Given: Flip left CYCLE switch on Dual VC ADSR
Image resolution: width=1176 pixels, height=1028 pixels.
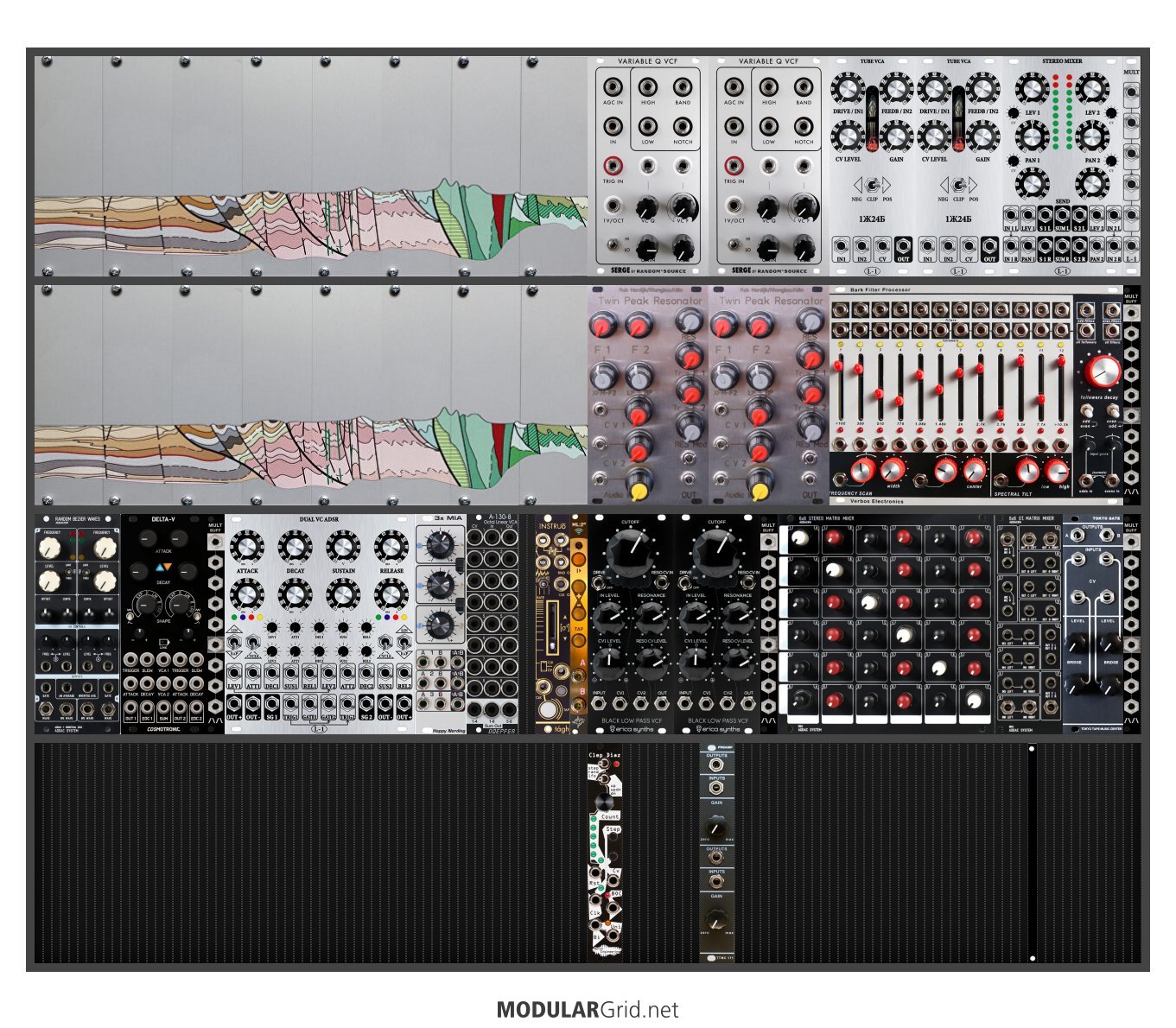Looking at the screenshot, I should point(254,641).
